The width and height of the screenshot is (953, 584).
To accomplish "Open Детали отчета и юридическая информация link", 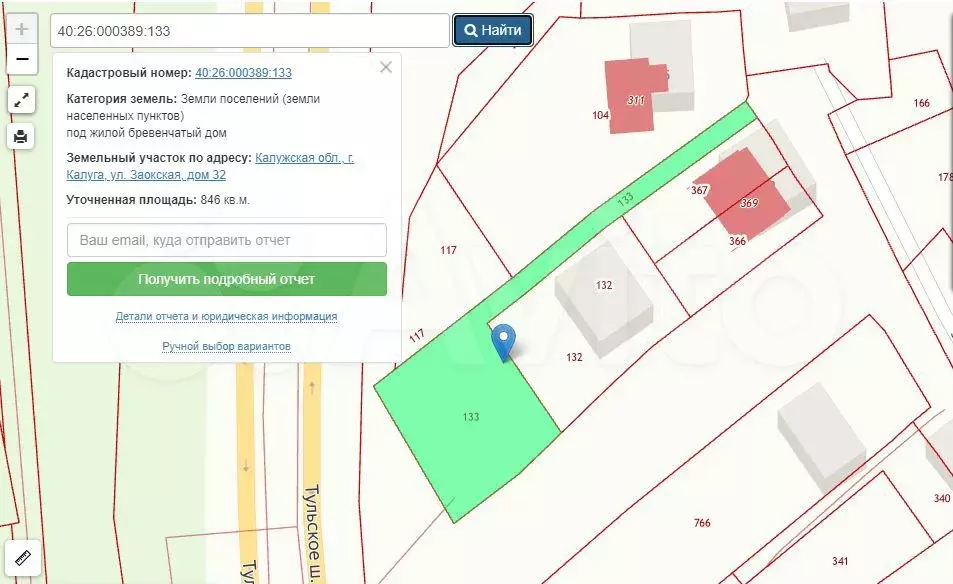I will tap(226, 316).
